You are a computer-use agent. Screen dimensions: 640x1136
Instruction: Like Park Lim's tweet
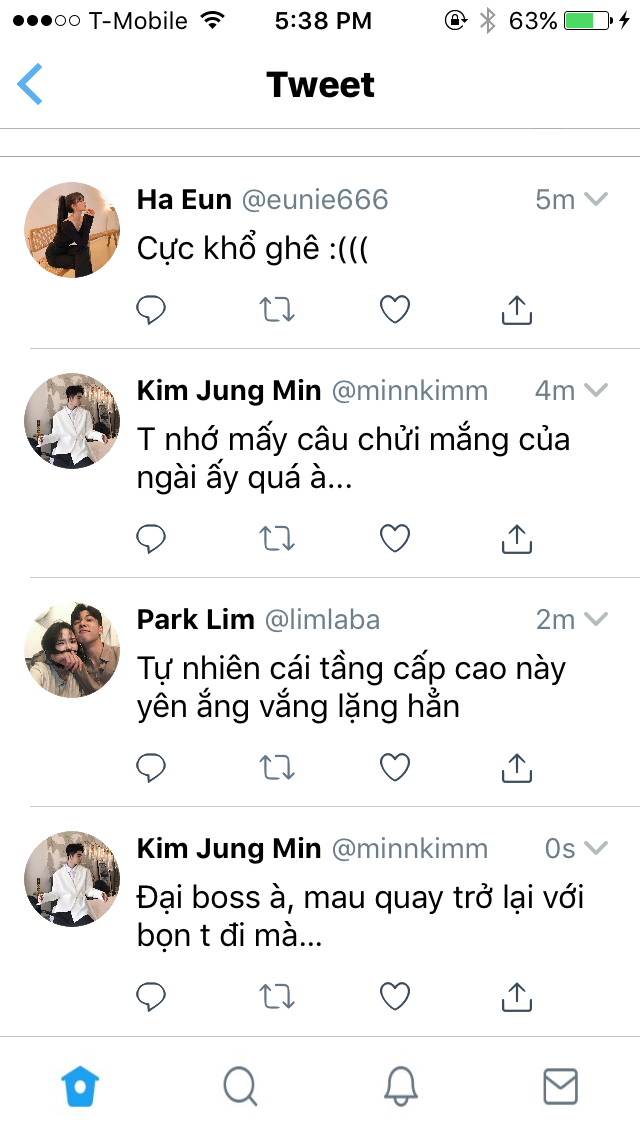(395, 767)
